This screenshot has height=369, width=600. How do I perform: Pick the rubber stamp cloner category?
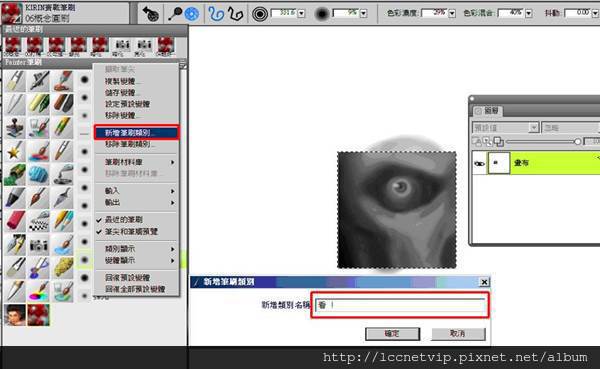15,128
